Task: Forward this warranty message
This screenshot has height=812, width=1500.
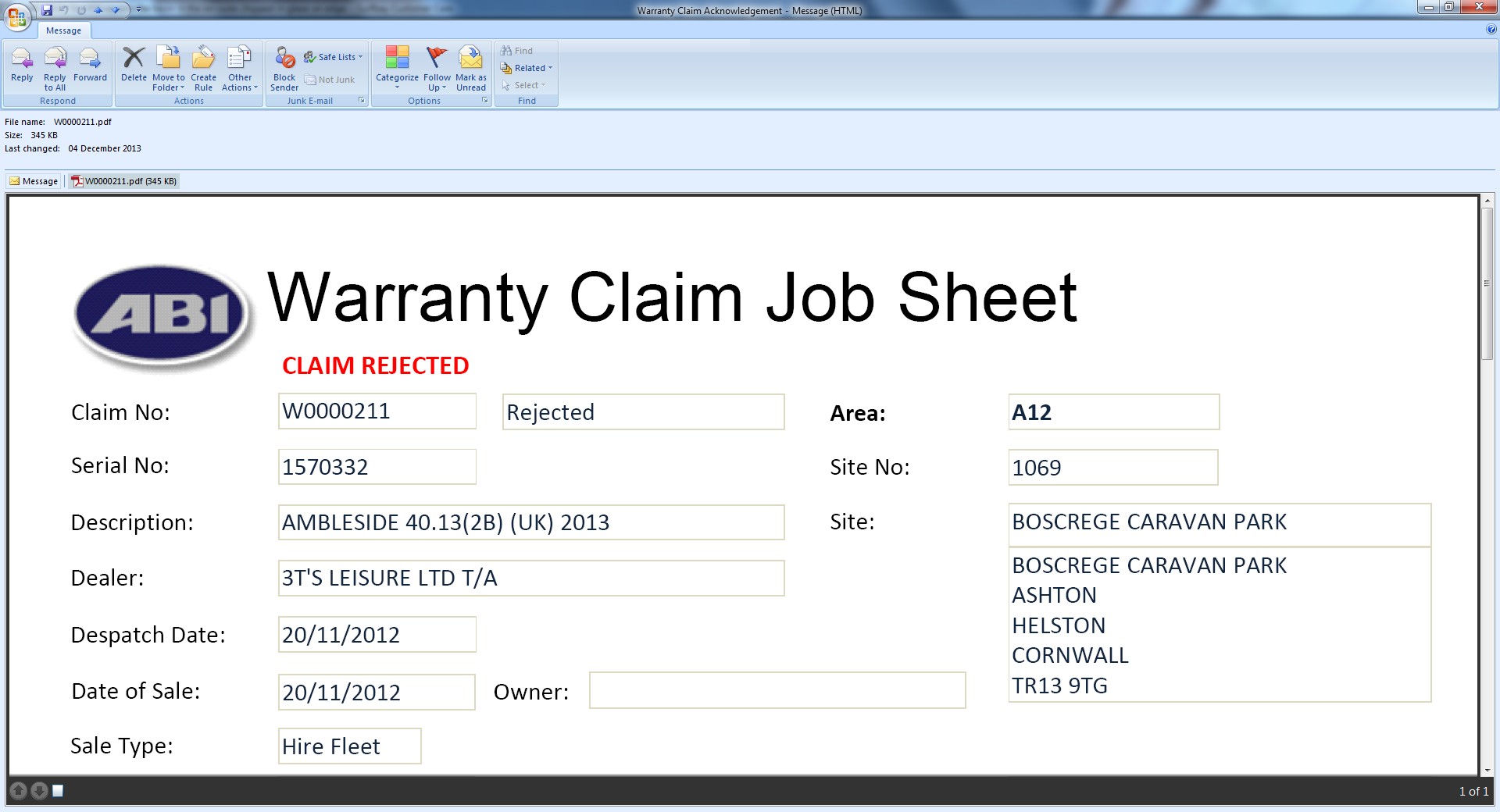Action: 90,66
